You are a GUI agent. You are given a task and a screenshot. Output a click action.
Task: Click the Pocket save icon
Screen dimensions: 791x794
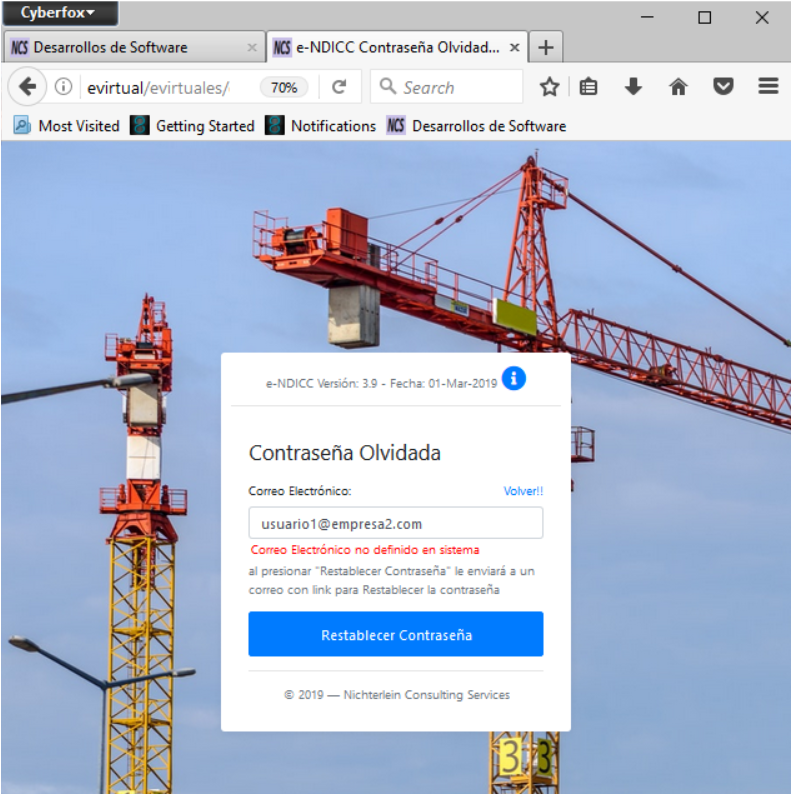723,87
